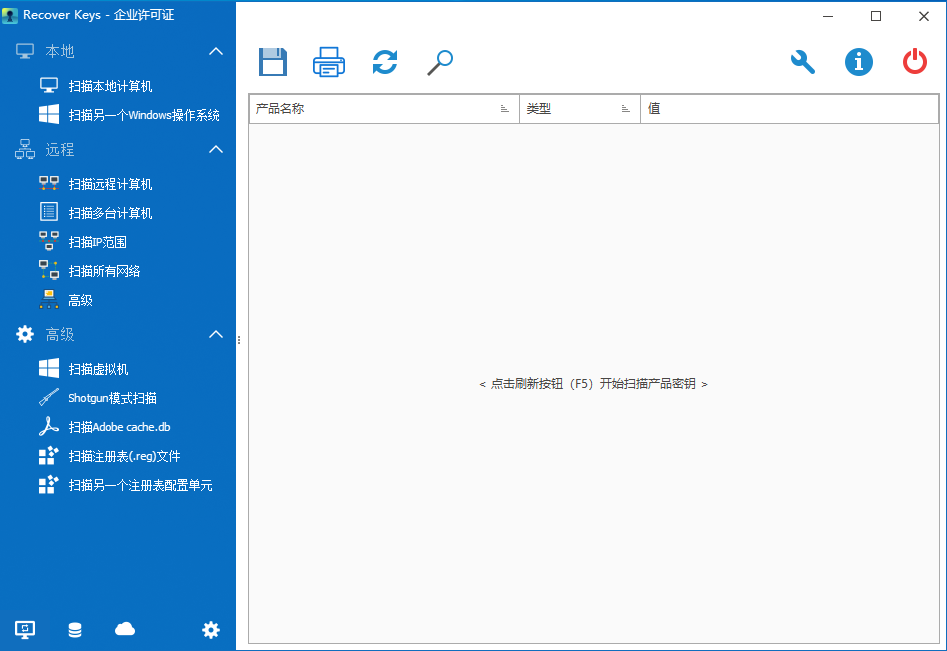Open Shotgun模式扫描
The width and height of the screenshot is (947, 651).
click(112, 398)
